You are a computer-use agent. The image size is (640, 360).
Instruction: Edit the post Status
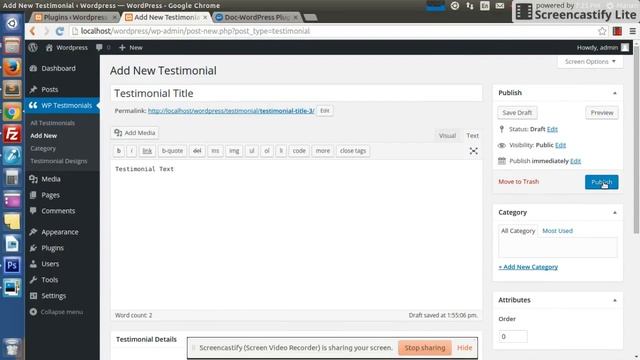pyautogui.click(x=552, y=129)
